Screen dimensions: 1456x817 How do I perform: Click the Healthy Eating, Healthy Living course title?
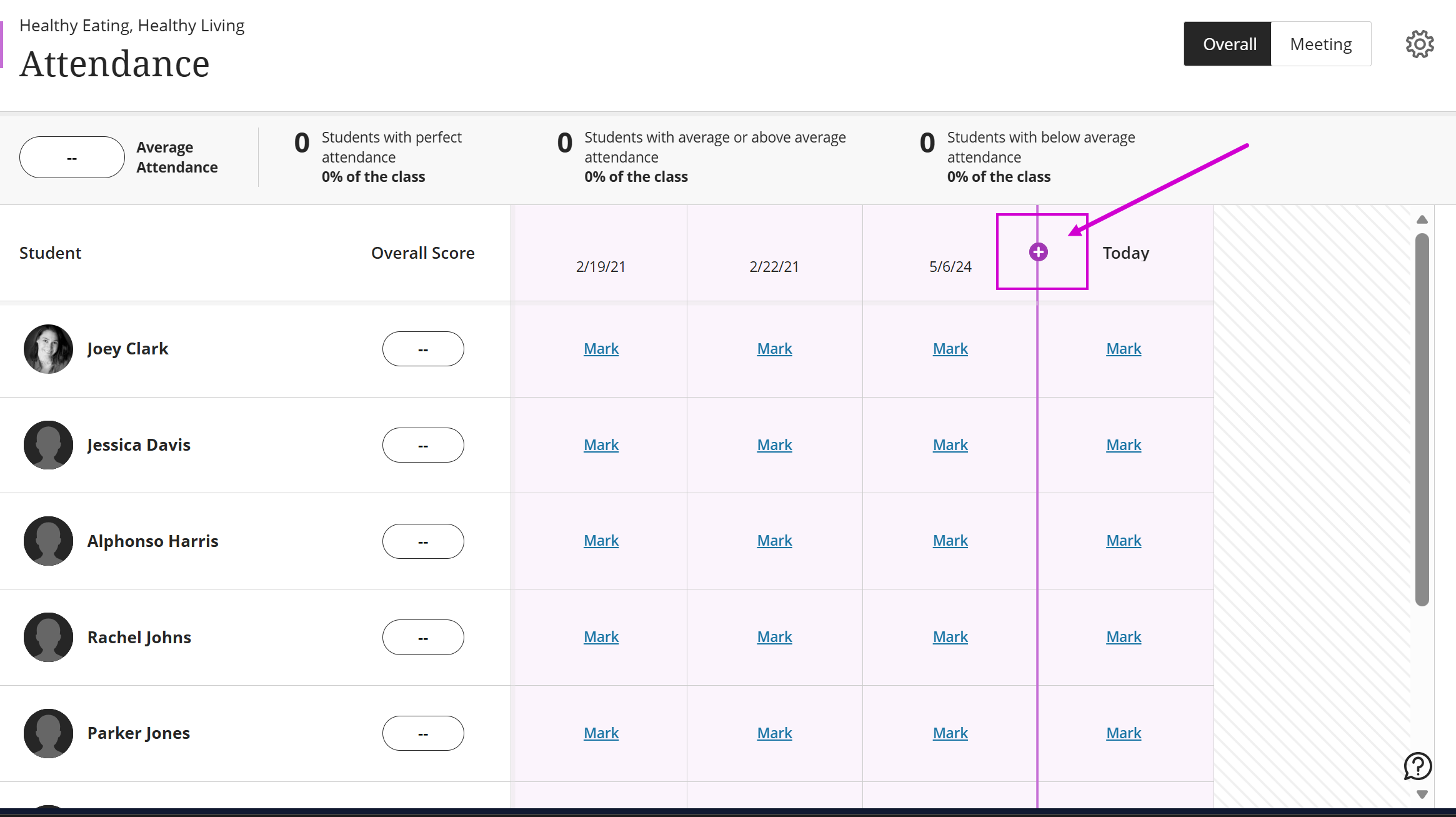[x=132, y=26]
